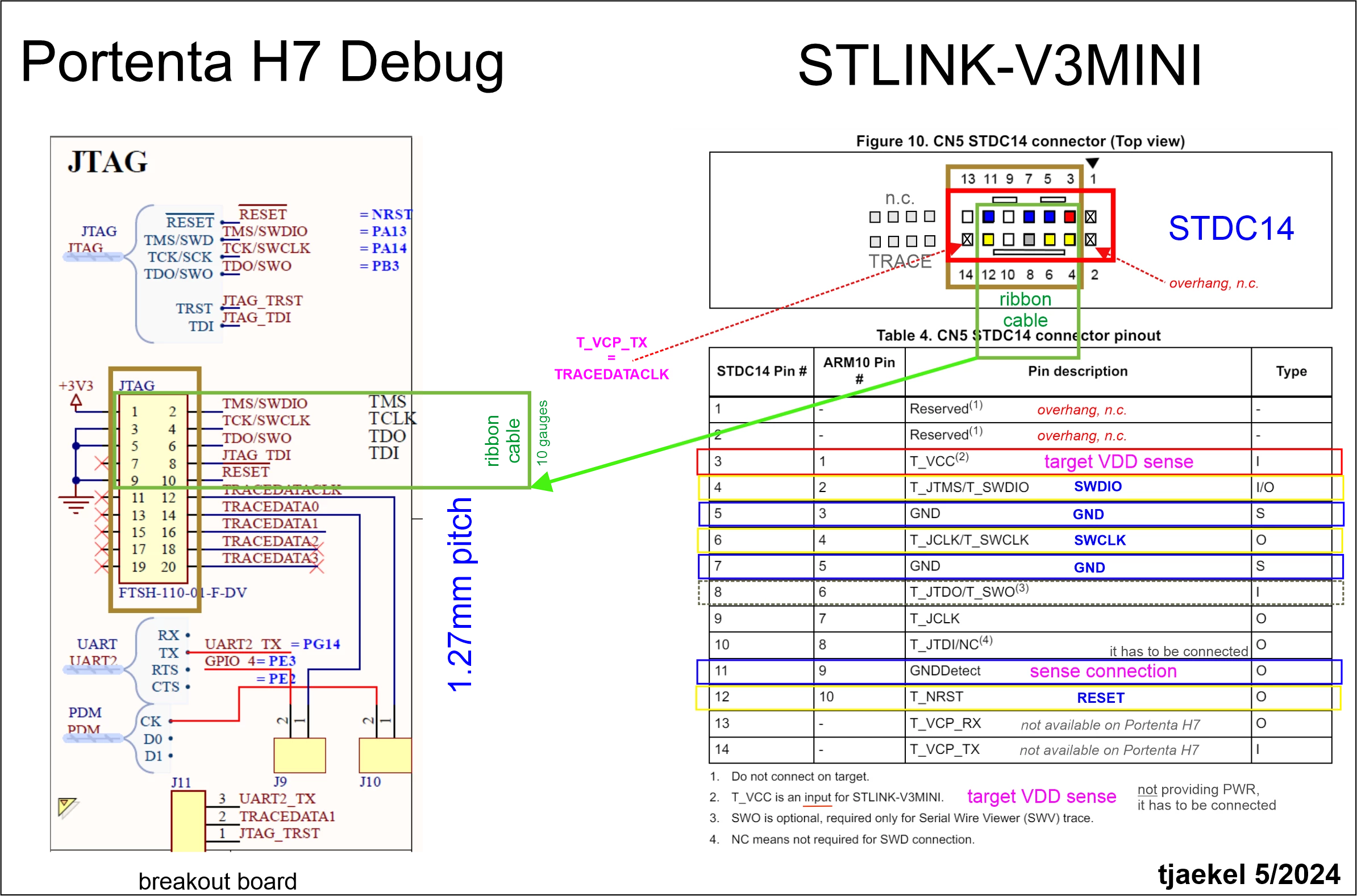This screenshot has height=896, width=1357.
Task: Click the ground symbol below +3V3 rail
Action: tap(76, 505)
